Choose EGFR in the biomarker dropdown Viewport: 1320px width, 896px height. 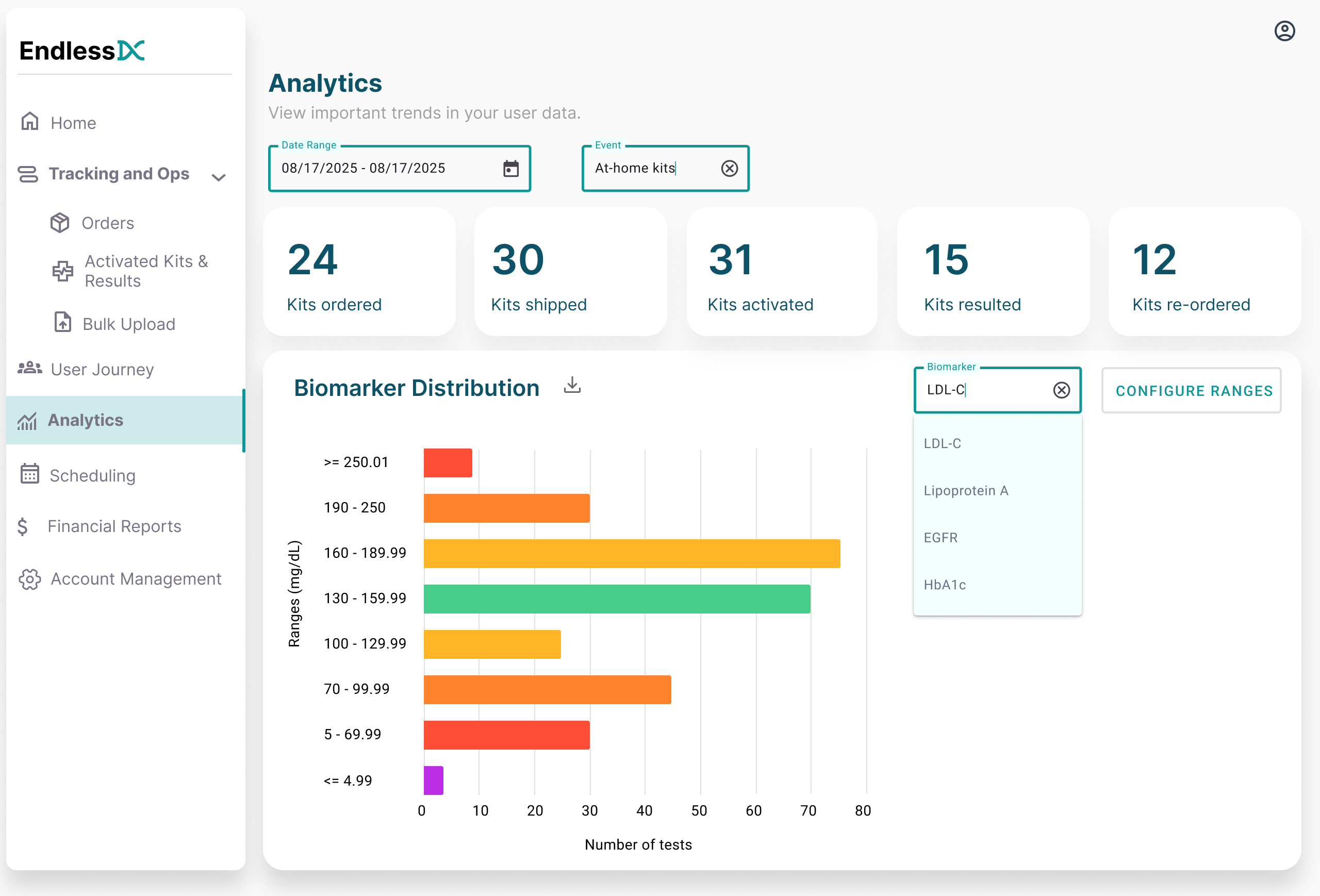(x=940, y=538)
